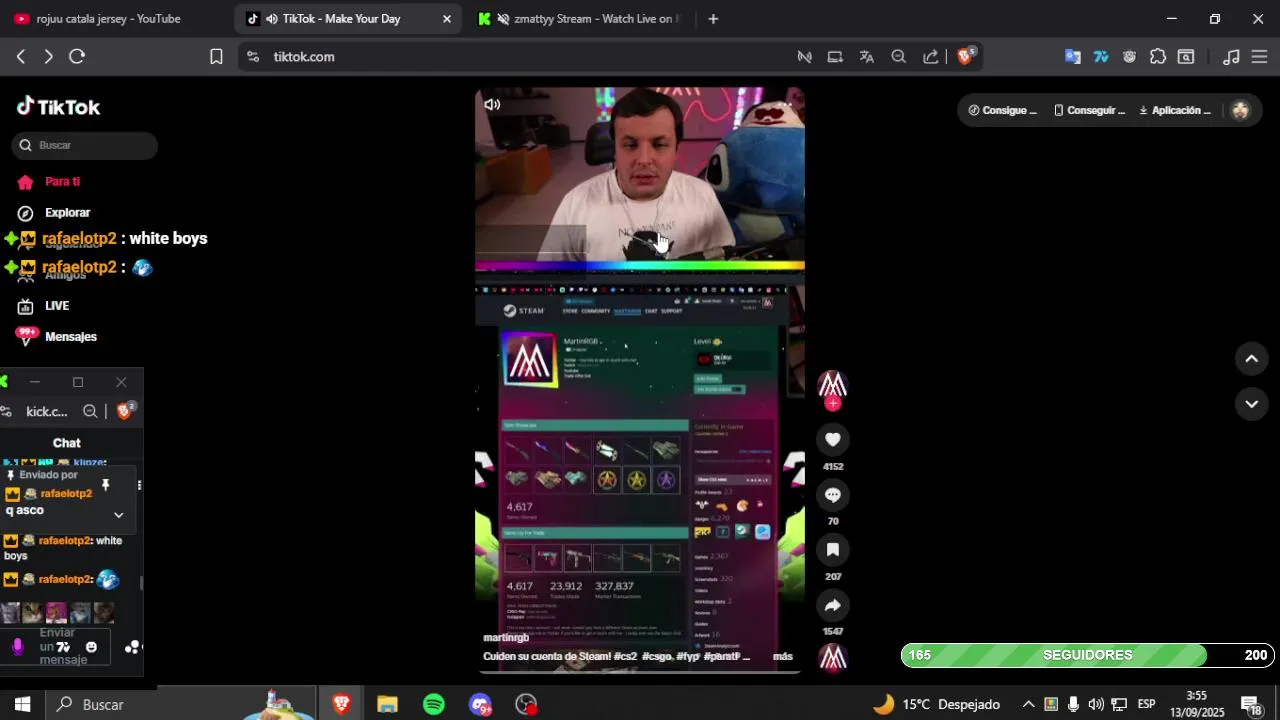Image resolution: width=1280 pixels, height=720 pixels.
Task: Open Spotify from the taskbar
Action: 434,705
